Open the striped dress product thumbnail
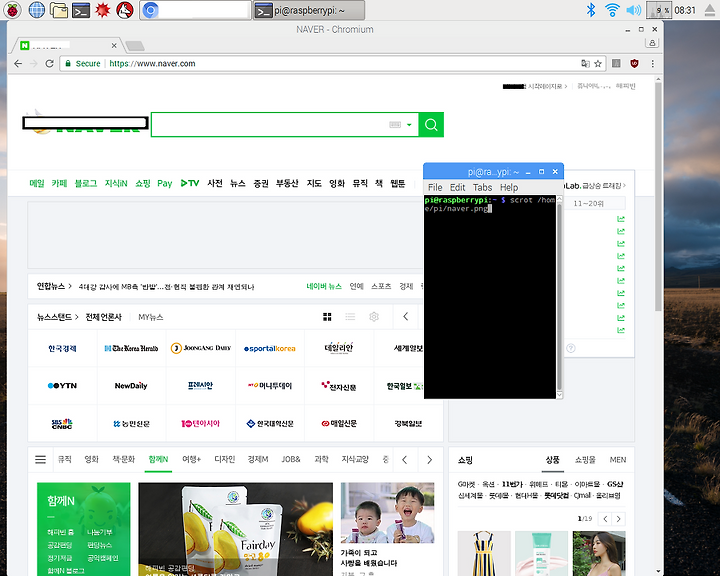The width and height of the screenshot is (720, 576). click(484, 553)
